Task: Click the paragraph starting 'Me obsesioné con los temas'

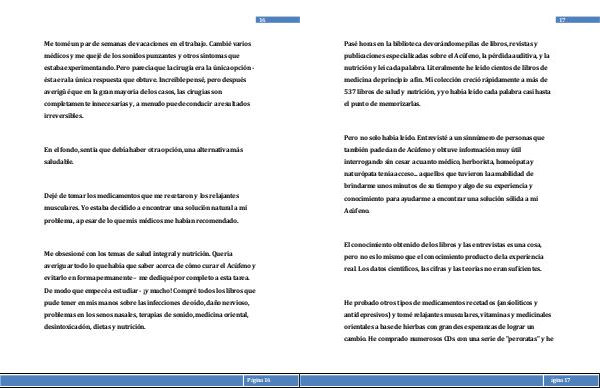Action: coord(150,290)
